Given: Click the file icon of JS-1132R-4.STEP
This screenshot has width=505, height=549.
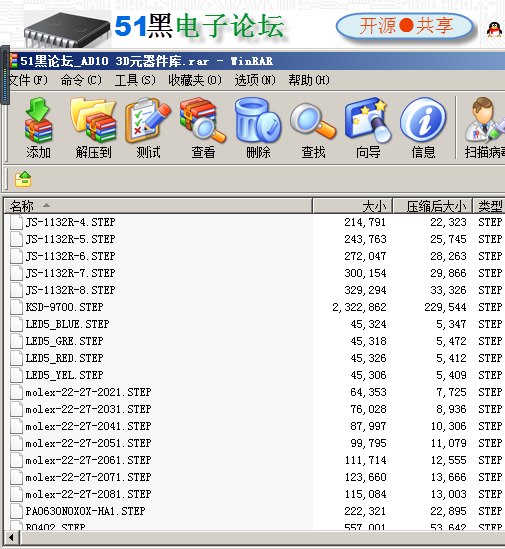Looking at the screenshot, I should [x=16, y=222].
